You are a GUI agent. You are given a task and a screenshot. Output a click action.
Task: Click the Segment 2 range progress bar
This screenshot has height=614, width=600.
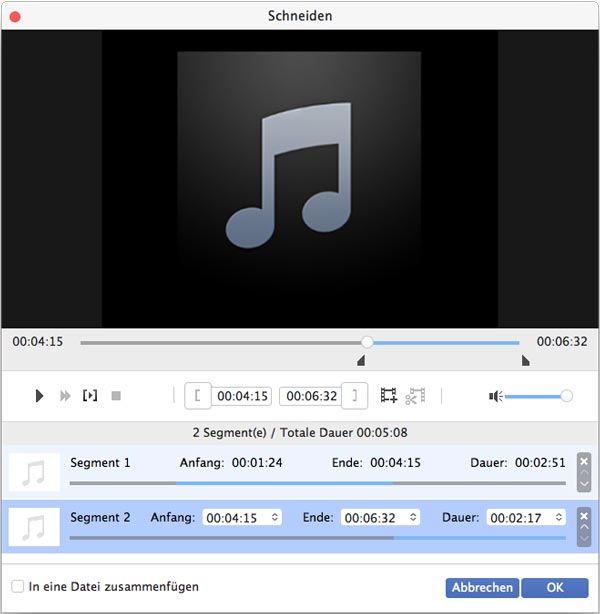coord(318,538)
